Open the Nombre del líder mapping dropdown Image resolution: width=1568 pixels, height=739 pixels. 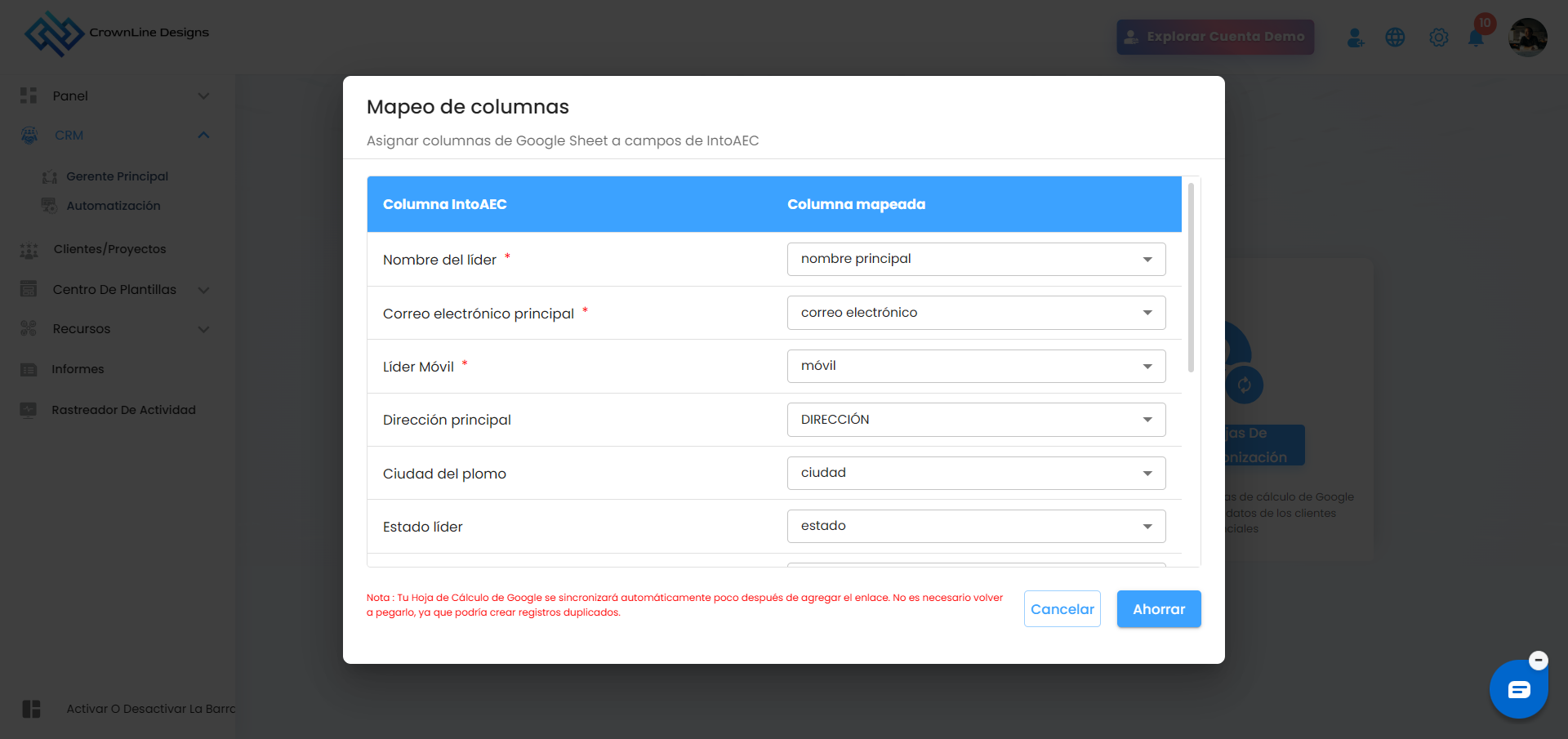pyautogui.click(x=976, y=260)
